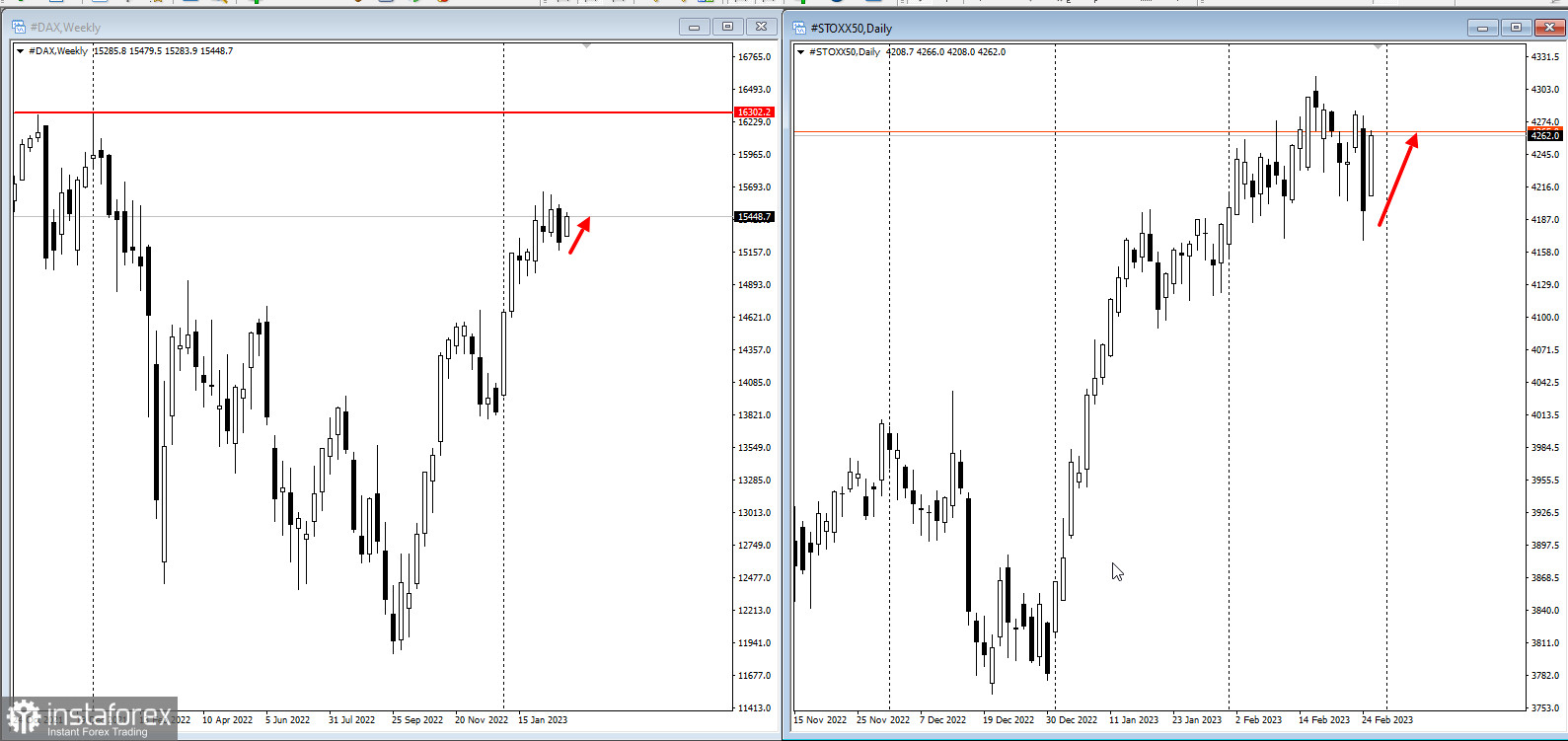
Task: Click the 3753.0 level on STOXX50 price scale
Action: point(1544,708)
